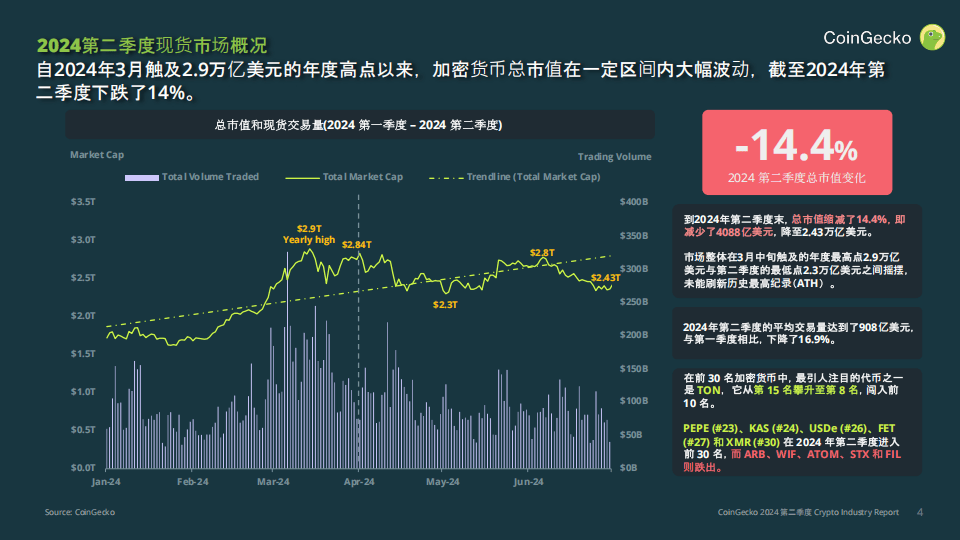Click the 'Mar-24' x-axis label
The width and height of the screenshot is (960, 540).
(273, 482)
